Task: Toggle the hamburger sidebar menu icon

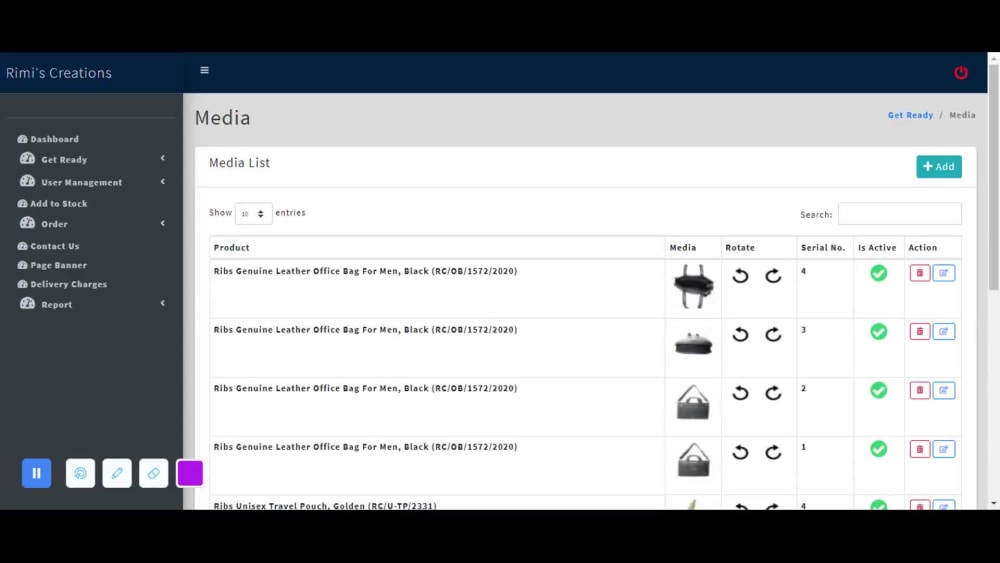Action: tap(204, 70)
